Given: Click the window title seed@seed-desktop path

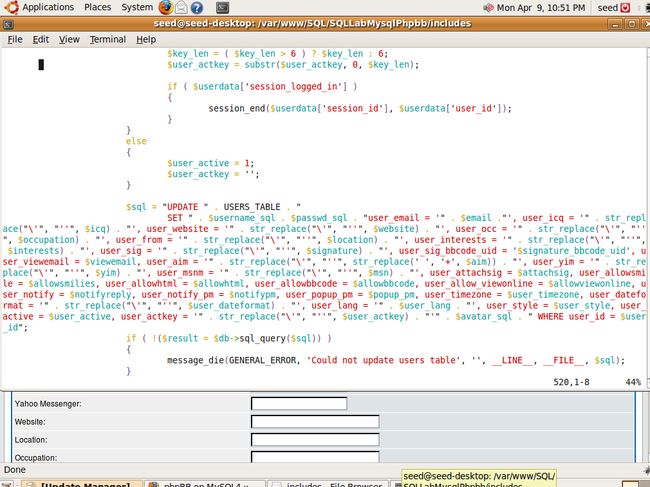Looking at the screenshot, I should [x=312, y=23].
